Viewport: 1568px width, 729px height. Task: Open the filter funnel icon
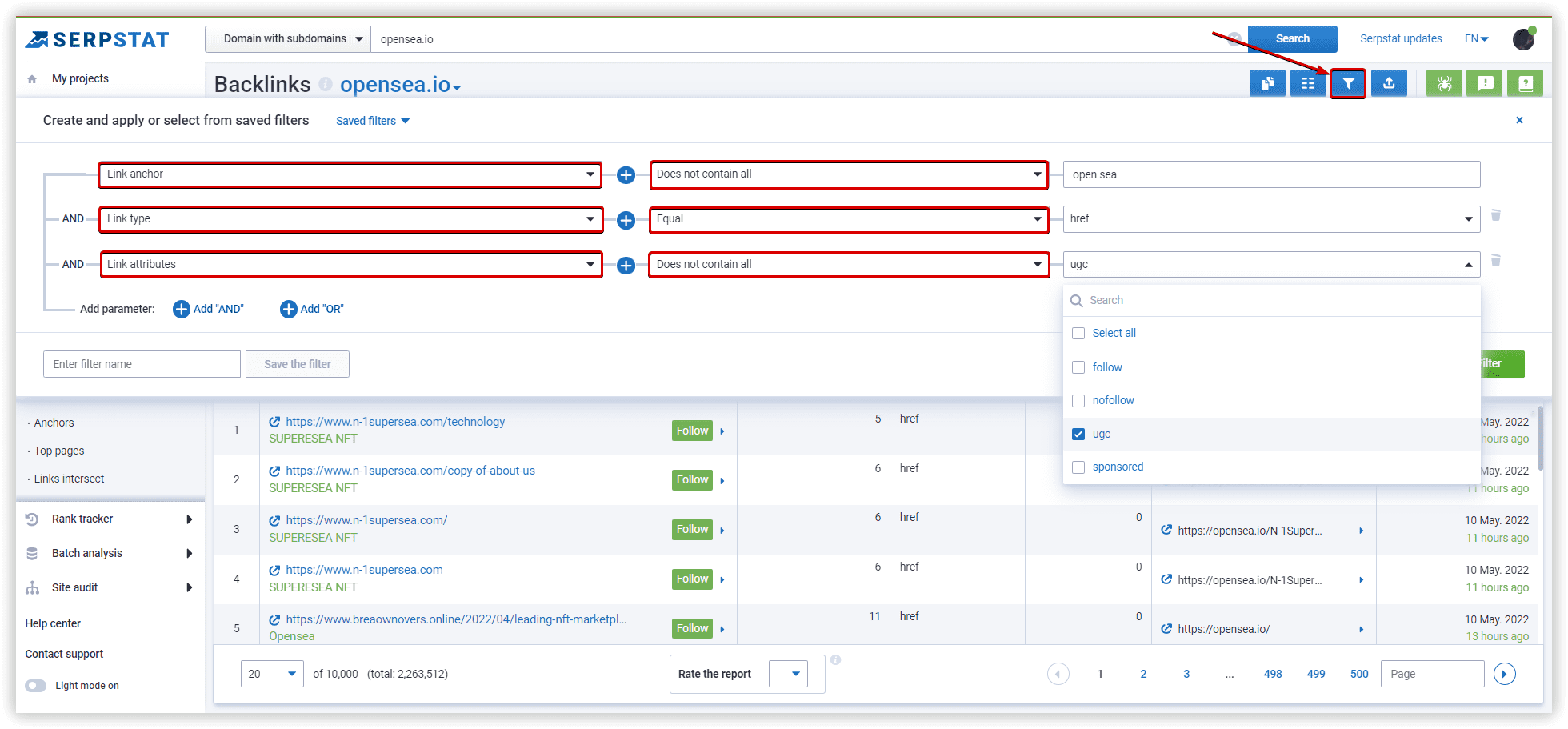[1348, 83]
